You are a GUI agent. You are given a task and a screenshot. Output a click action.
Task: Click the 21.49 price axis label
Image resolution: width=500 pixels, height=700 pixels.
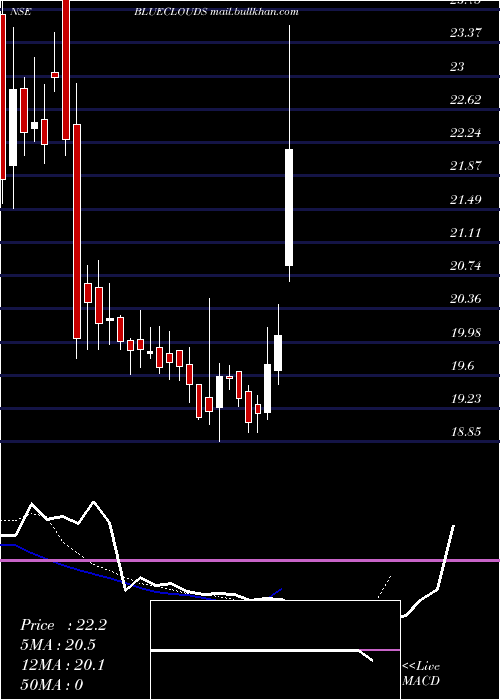466,199
